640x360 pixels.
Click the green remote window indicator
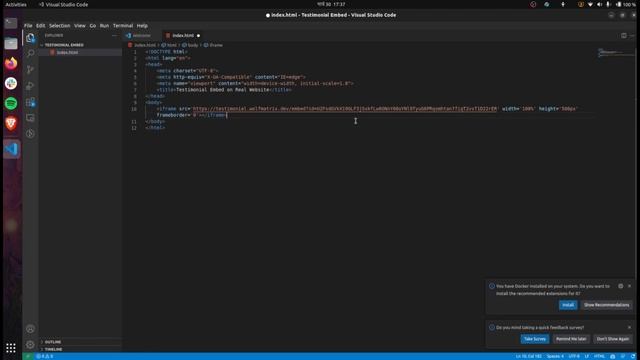[x=28, y=356]
